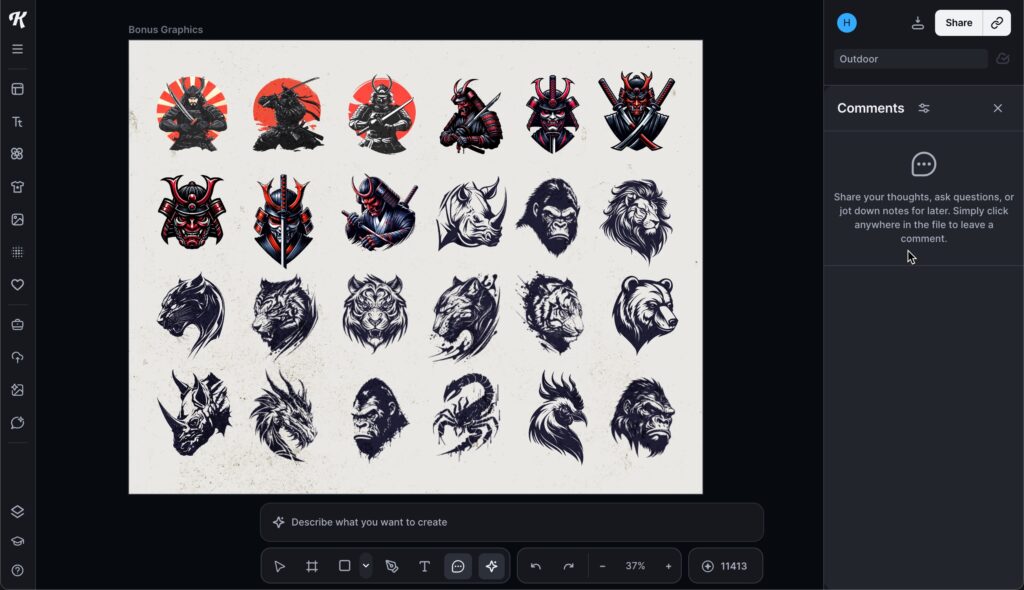
Task: Open the Templates panel icon
Action: coord(18,89)
